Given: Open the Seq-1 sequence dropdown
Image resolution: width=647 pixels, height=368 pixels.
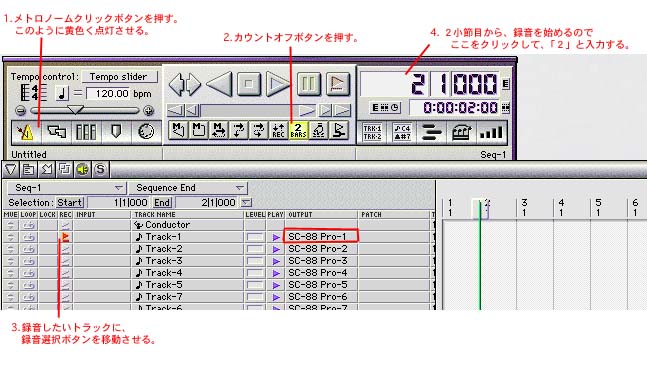Looking at the screenshot, I should click(66, 188).
